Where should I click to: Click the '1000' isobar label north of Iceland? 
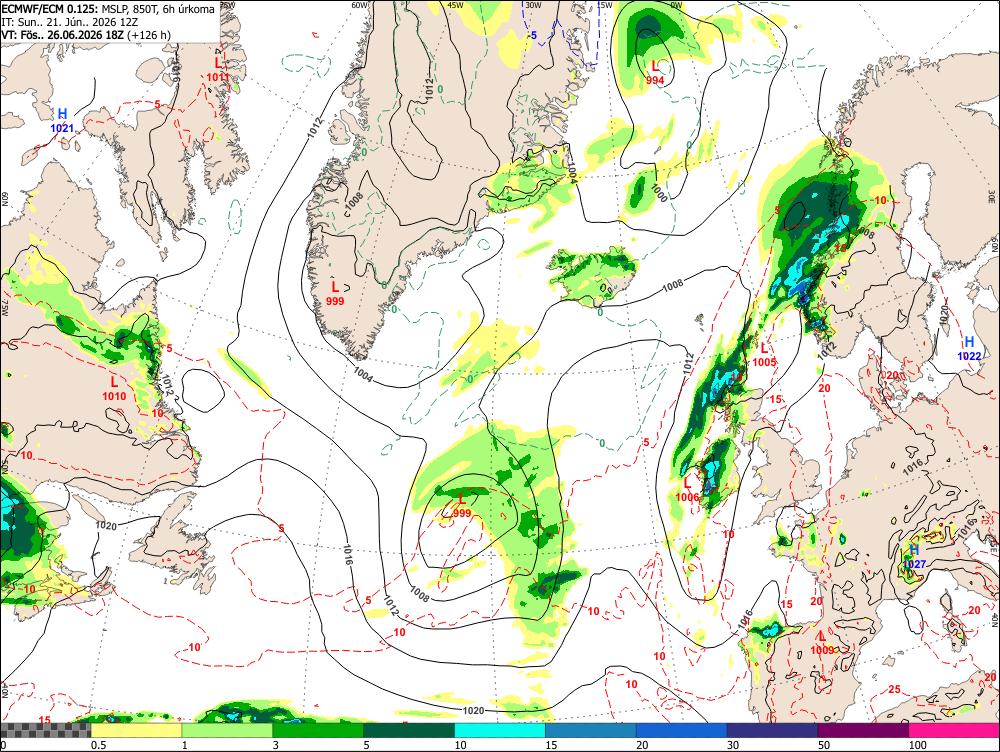click(659, 193)
